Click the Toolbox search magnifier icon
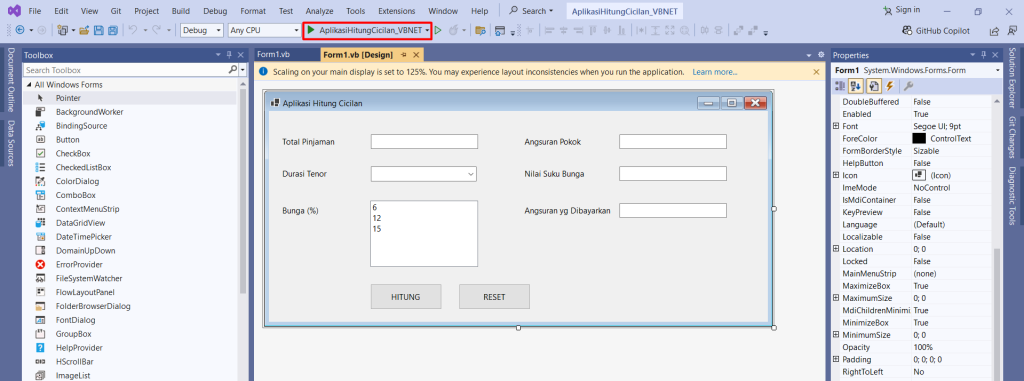The width and height of the screenshot is (1024, 381). click(x=232, y=70)
